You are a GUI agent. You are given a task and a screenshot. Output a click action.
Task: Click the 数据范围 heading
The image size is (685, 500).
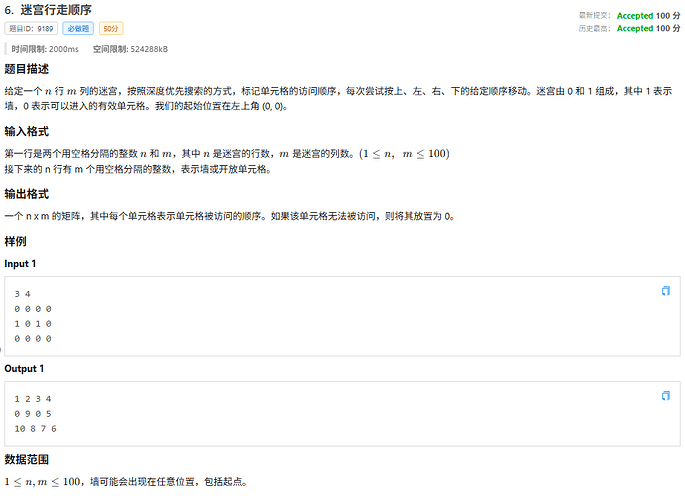click(27, 459)
